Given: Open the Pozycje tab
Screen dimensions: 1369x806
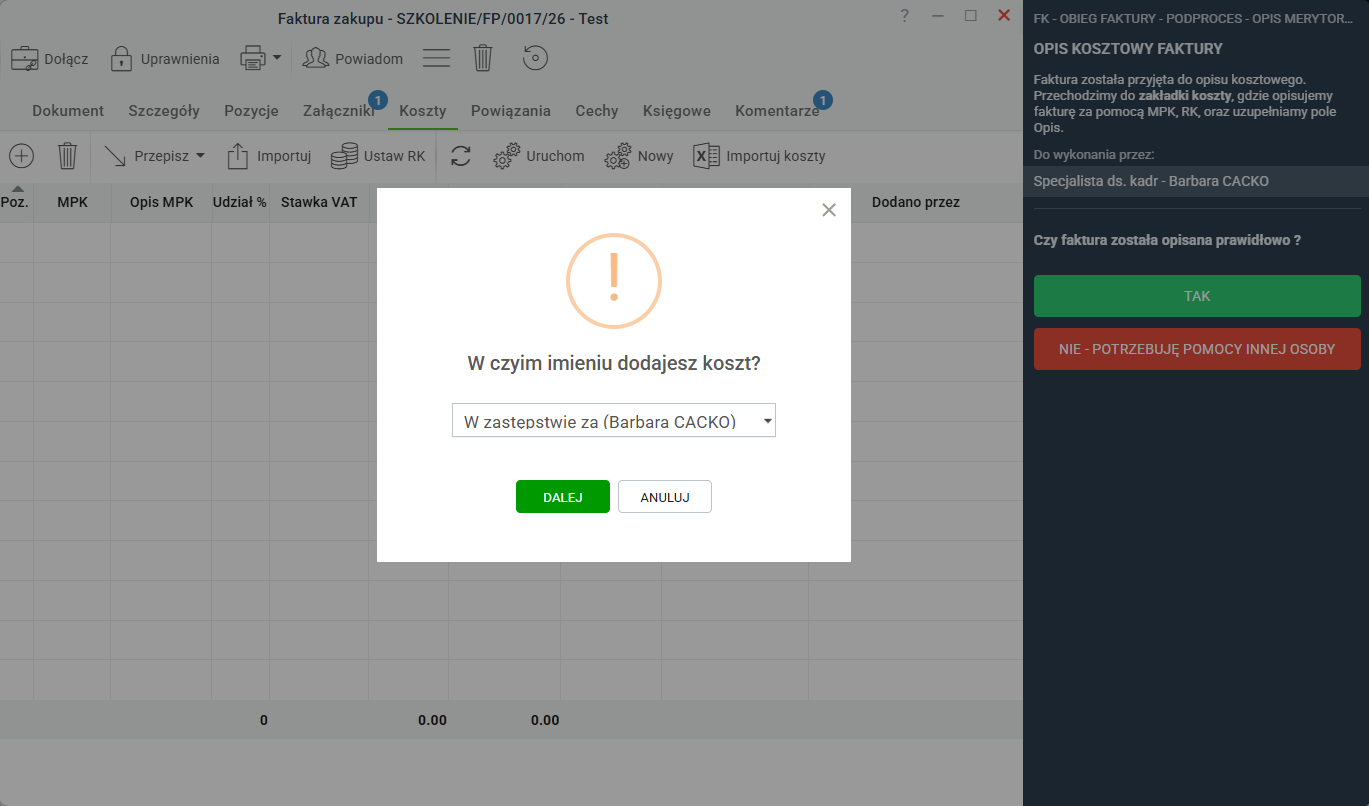Looking at the screenshot, I should coord(251,111).
